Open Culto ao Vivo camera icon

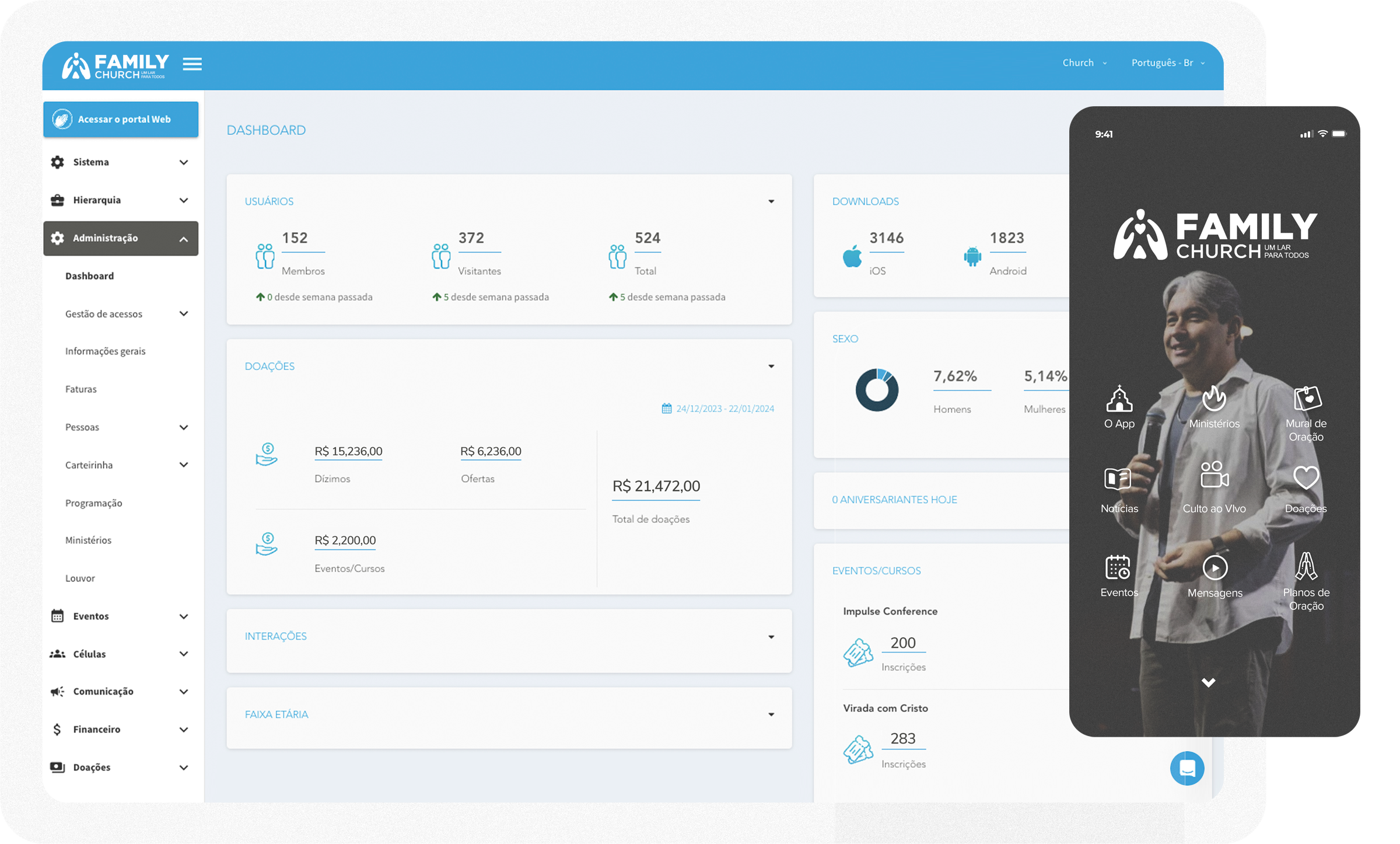point(1214,475)
